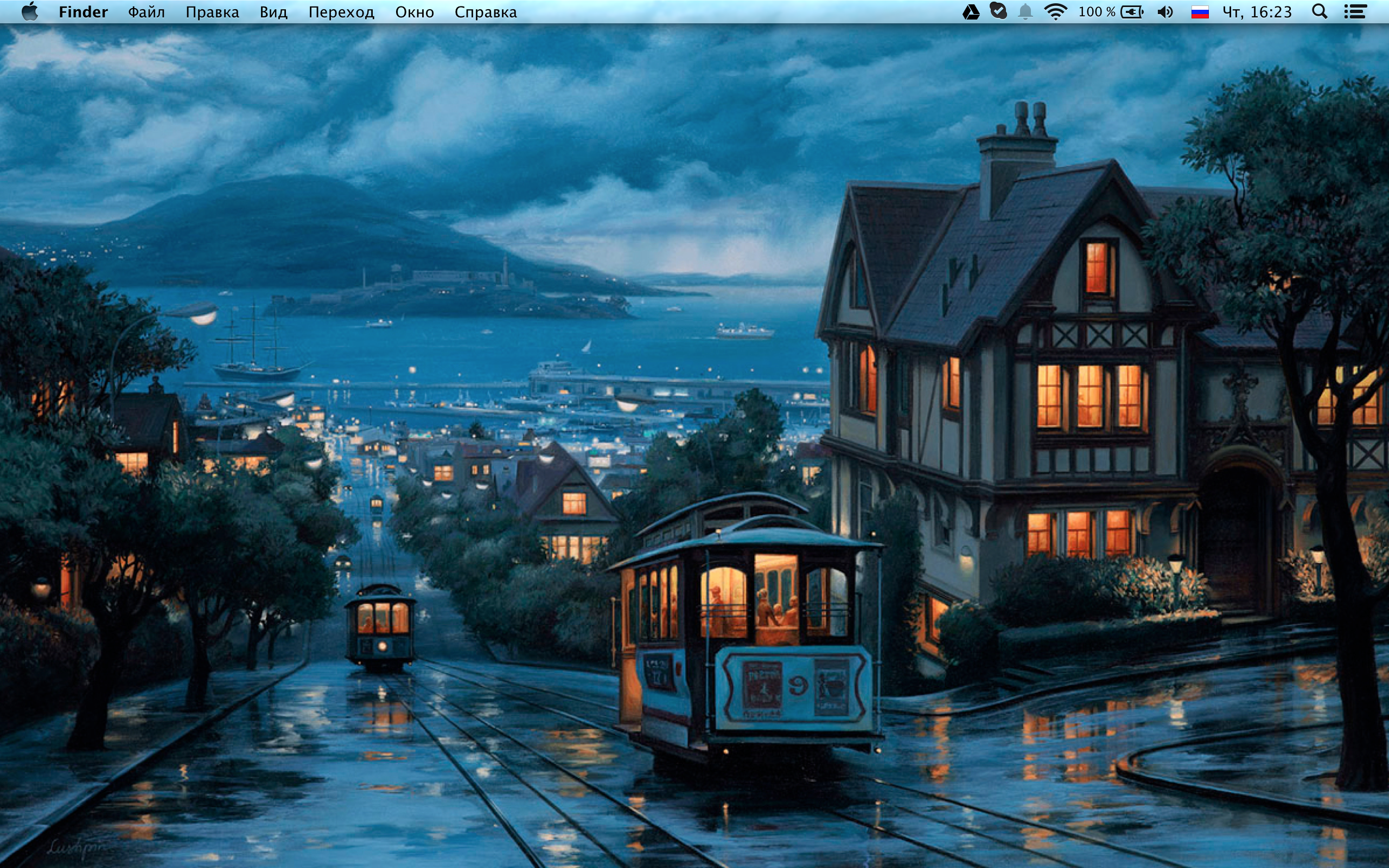Open the Окно menu
Screen dimensions: 1389x868
415,12
